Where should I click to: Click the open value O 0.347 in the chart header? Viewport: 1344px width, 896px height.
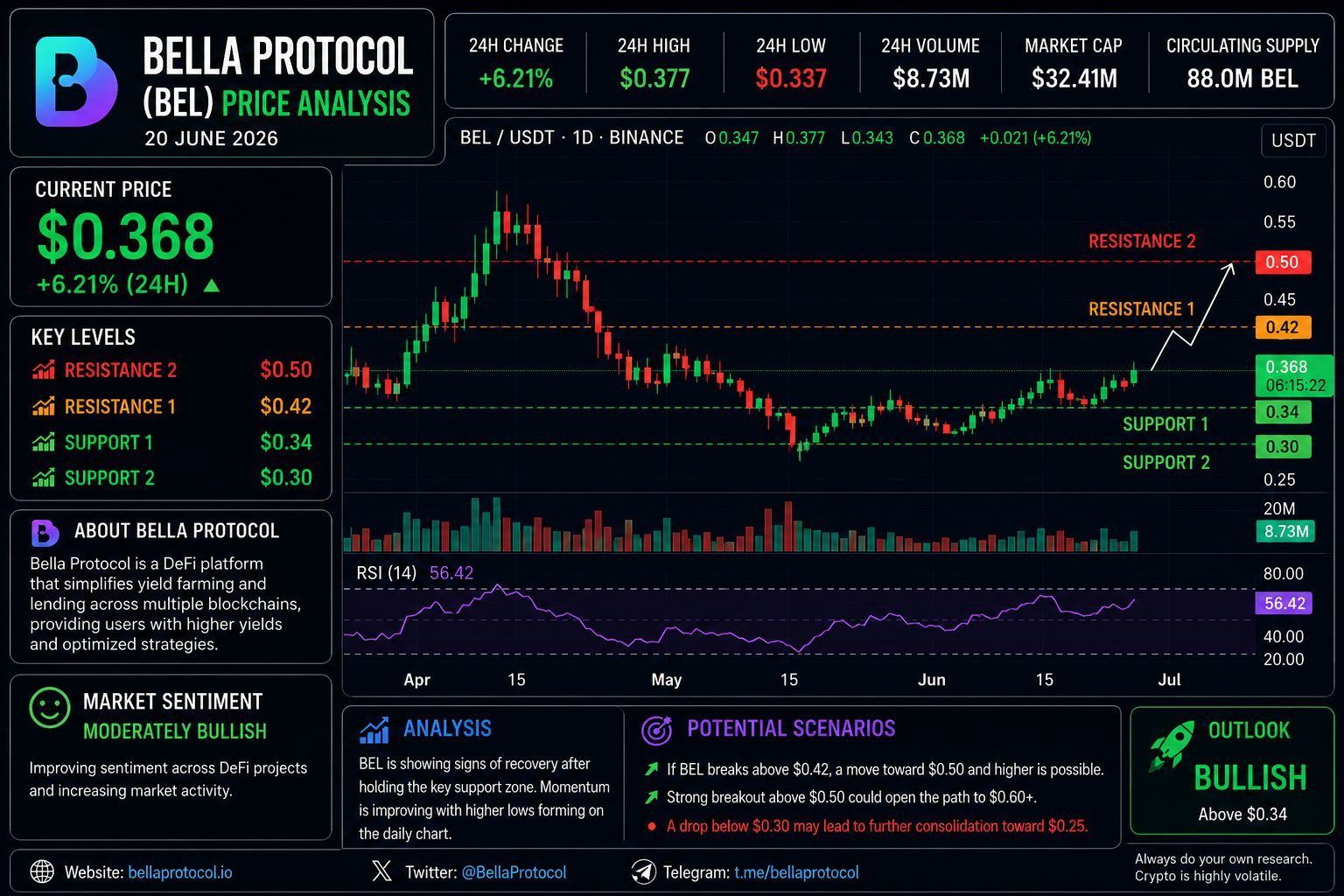[731, 138]
